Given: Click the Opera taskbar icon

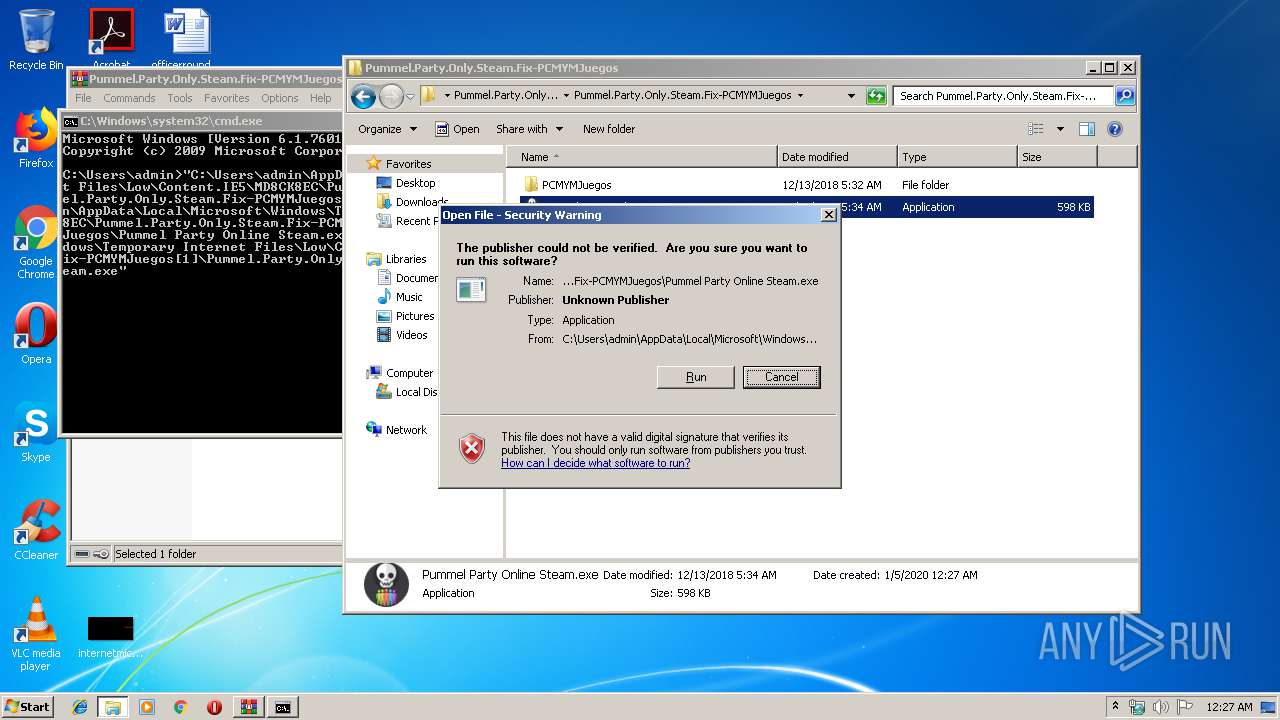Looking at the screenshot, I should (x=214, y=707).
